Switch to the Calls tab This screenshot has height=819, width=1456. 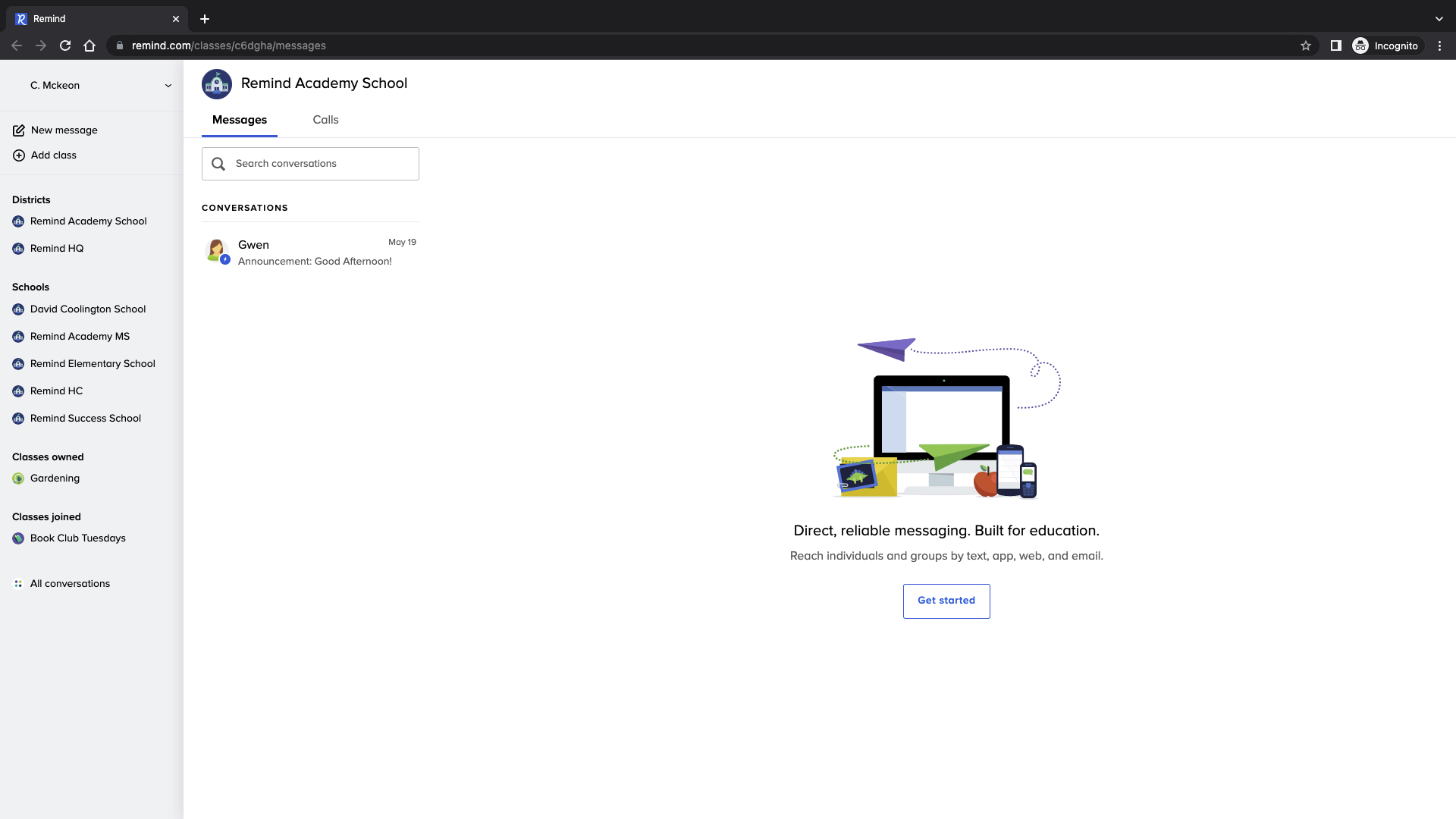pyautogui.click(x=325, y=120)
